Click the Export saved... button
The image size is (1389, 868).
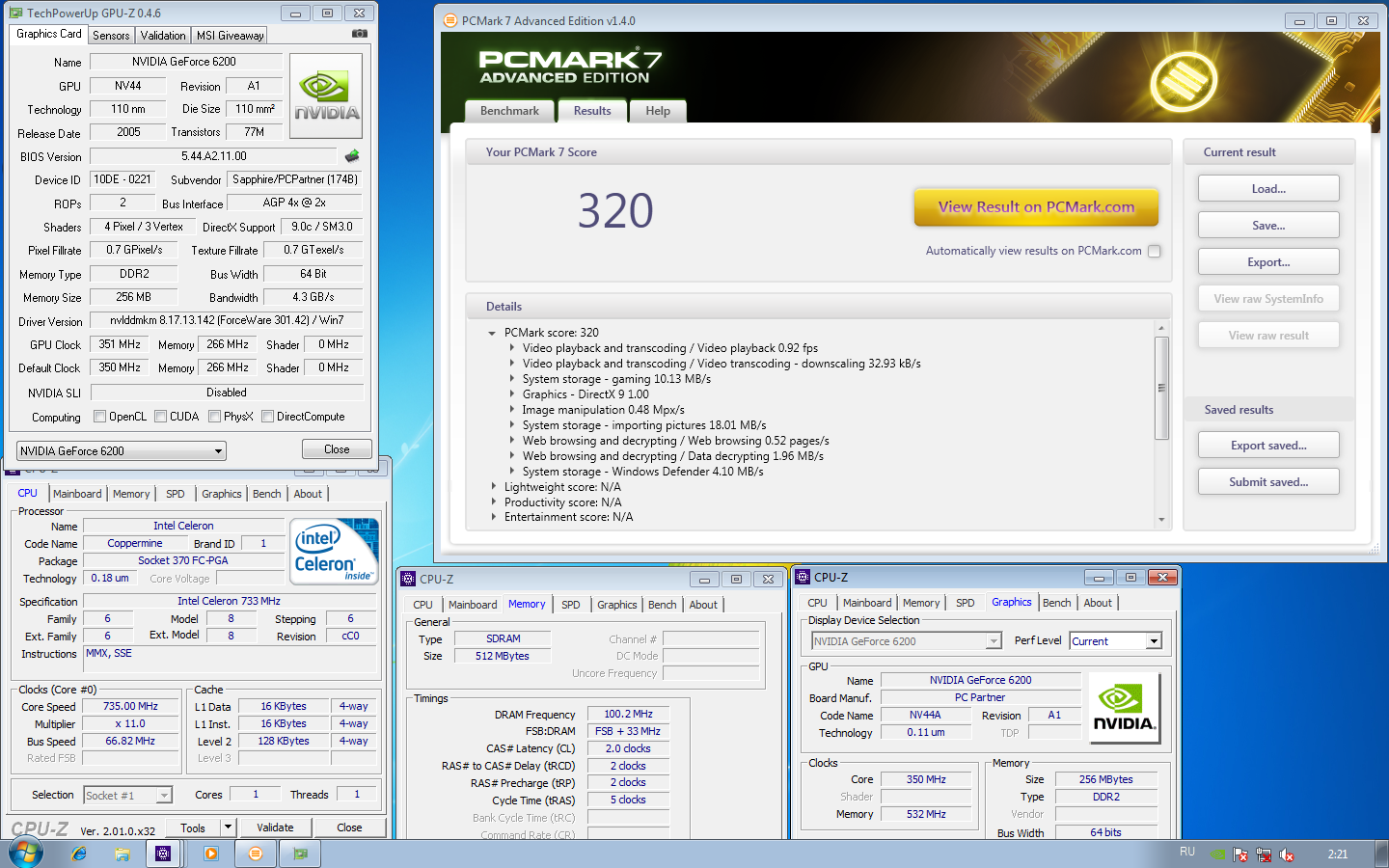pos(1268,446)
